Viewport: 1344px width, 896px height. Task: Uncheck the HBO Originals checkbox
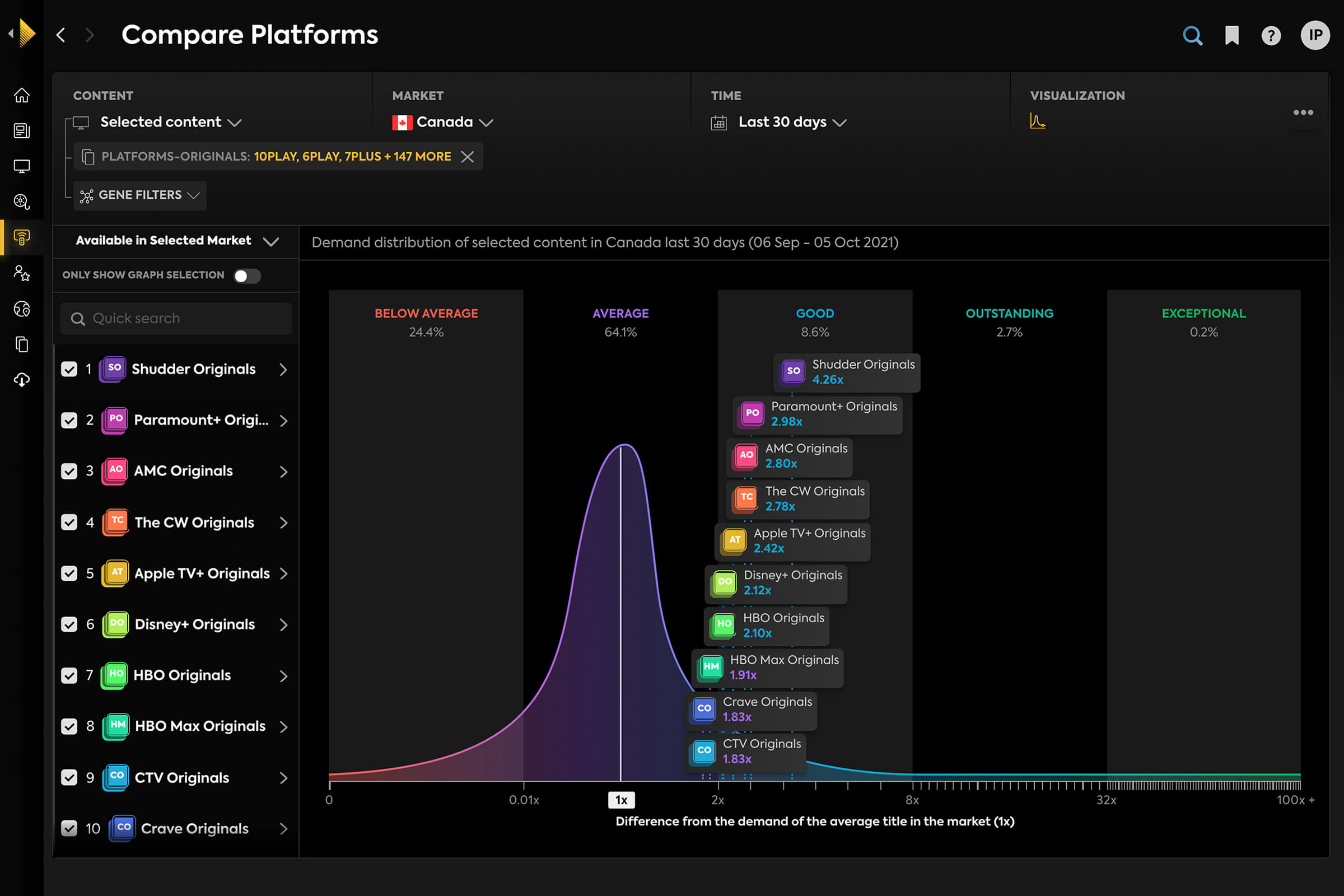coord(69,675)
